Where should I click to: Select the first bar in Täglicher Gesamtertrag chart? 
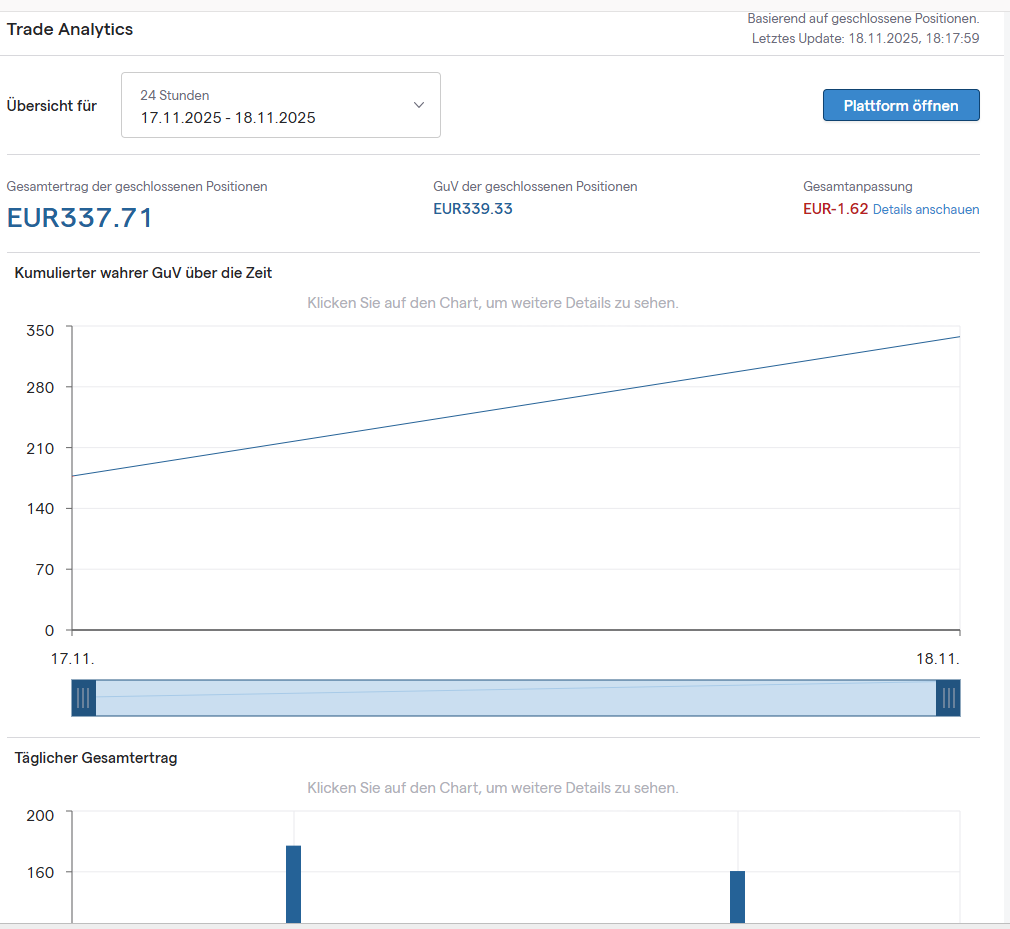coord(293,885)
